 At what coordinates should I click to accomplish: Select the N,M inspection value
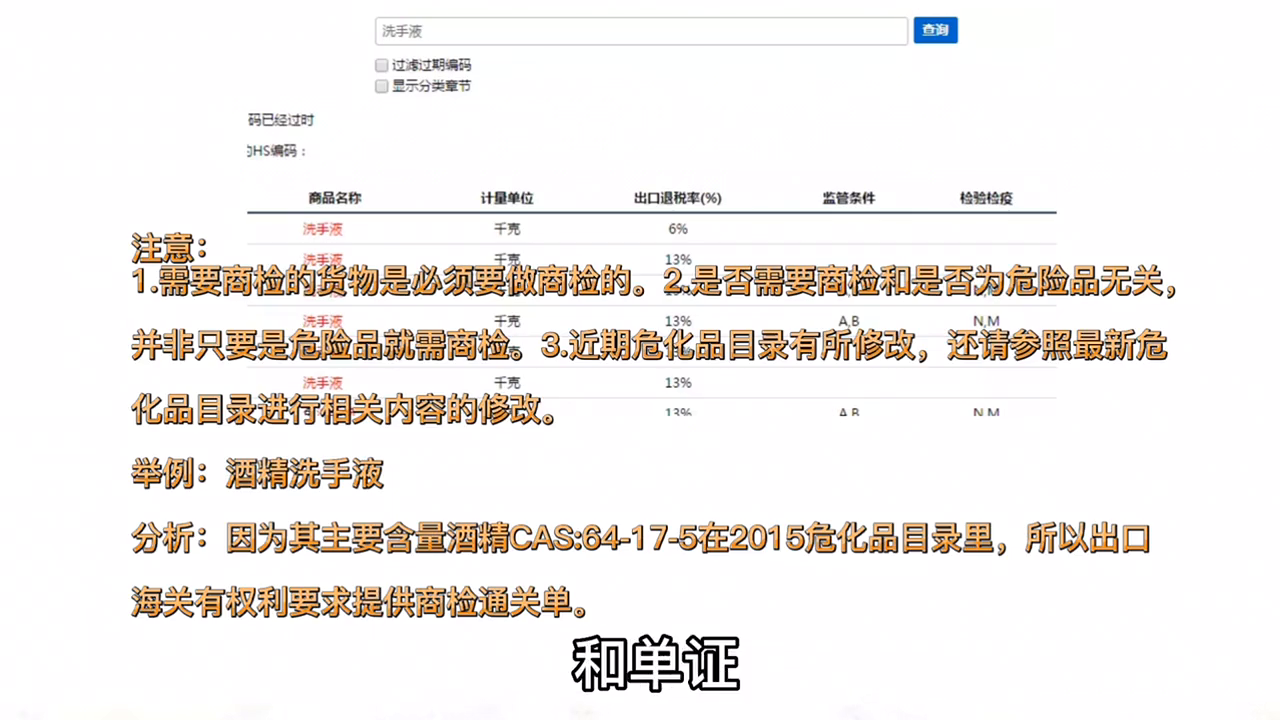(986, 321)
